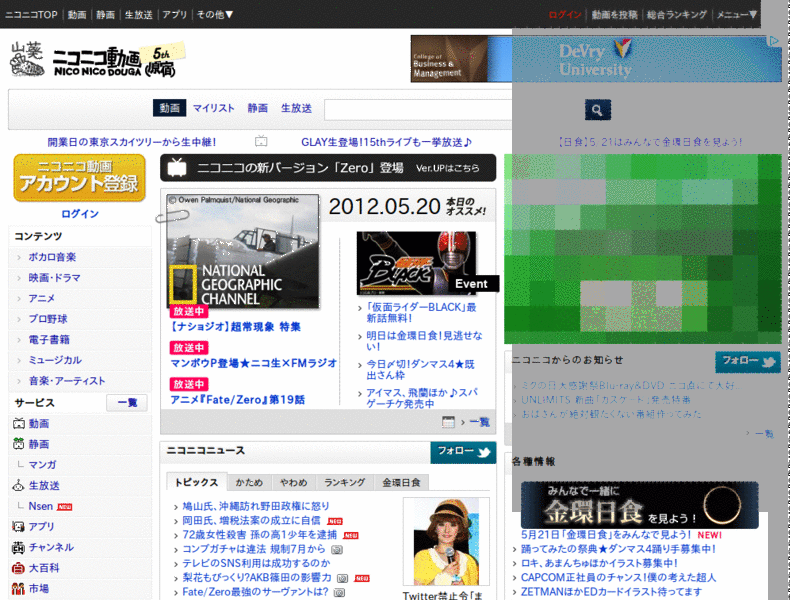Click the 動画 service icon in sidebar
Screen dimensions: 800x600
(18, 423)
